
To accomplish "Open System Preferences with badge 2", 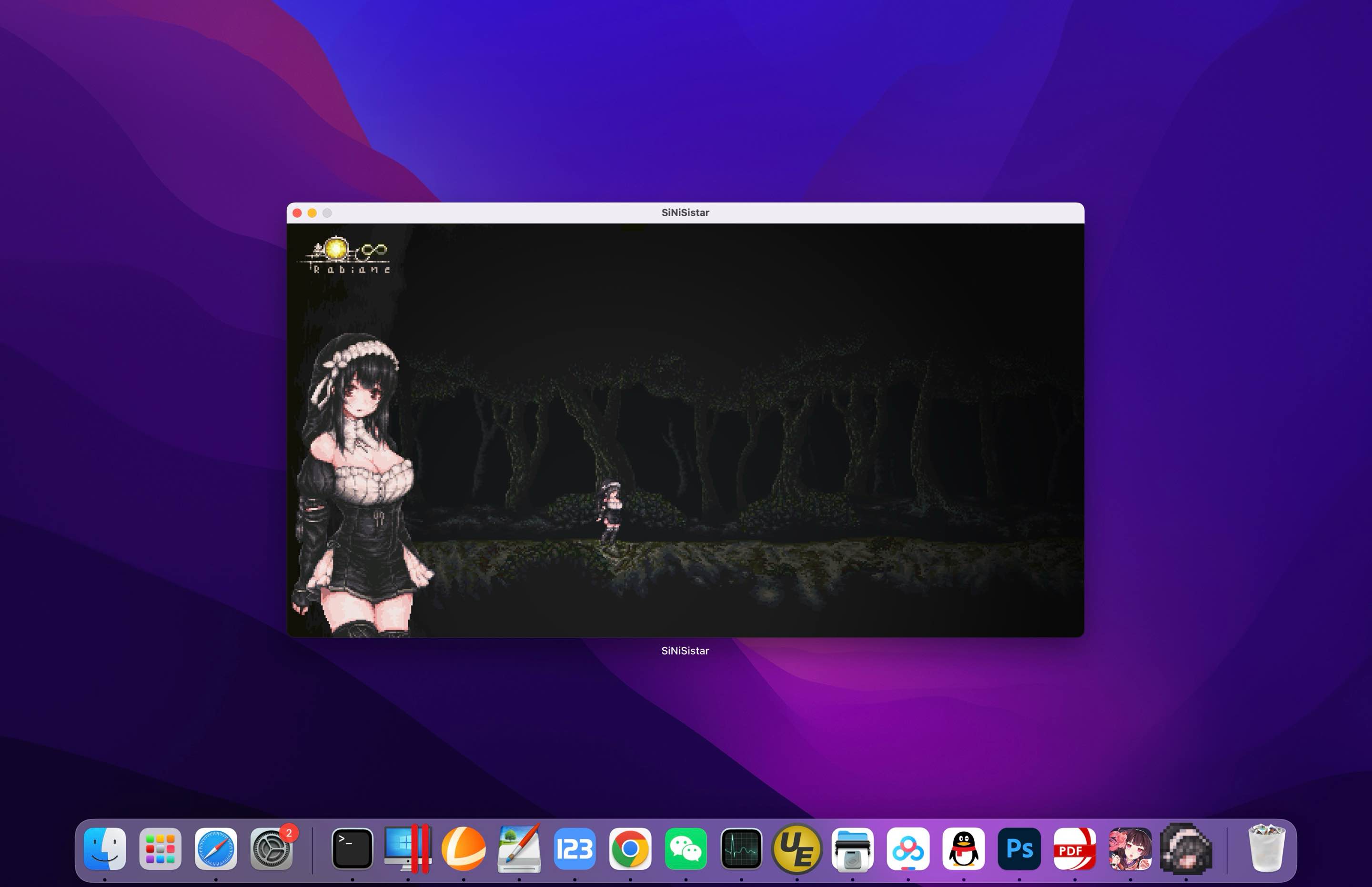I will tap(271, 848).
